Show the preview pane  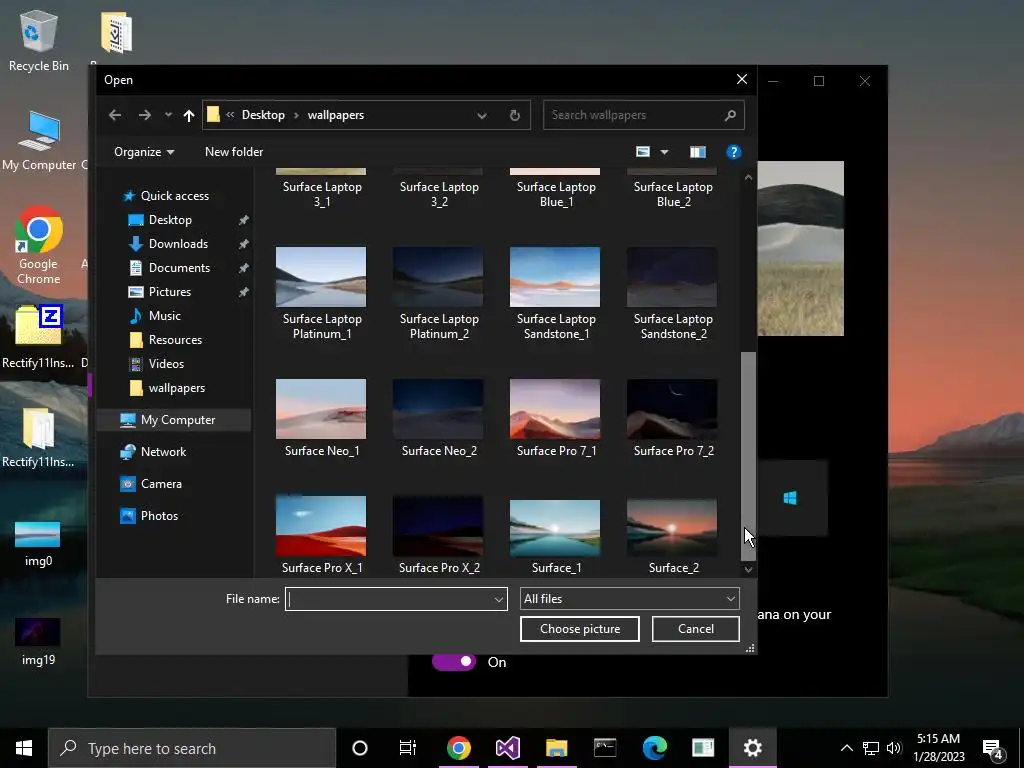[697, 152]
